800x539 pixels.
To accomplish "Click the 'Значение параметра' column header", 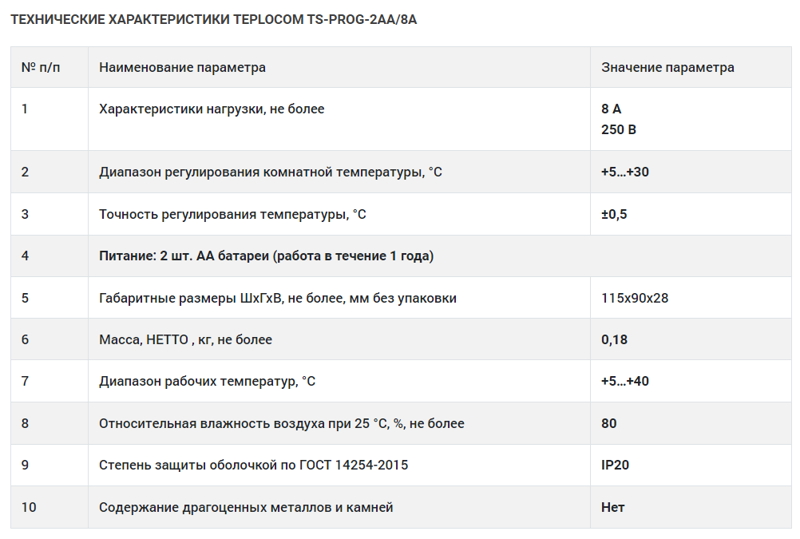I will [667, 68].
